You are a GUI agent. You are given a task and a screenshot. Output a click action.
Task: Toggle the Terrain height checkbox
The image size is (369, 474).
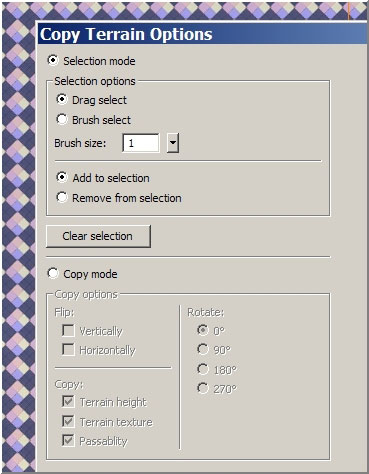(x=68, y=402)
